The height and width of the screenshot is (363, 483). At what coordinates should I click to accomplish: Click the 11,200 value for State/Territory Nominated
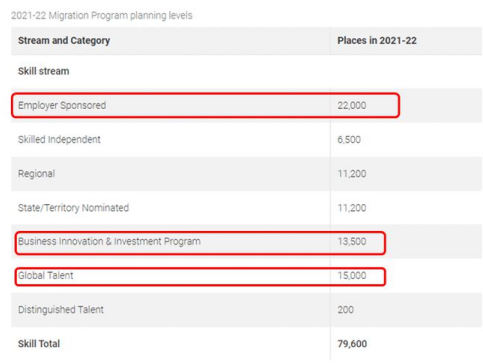352,208
